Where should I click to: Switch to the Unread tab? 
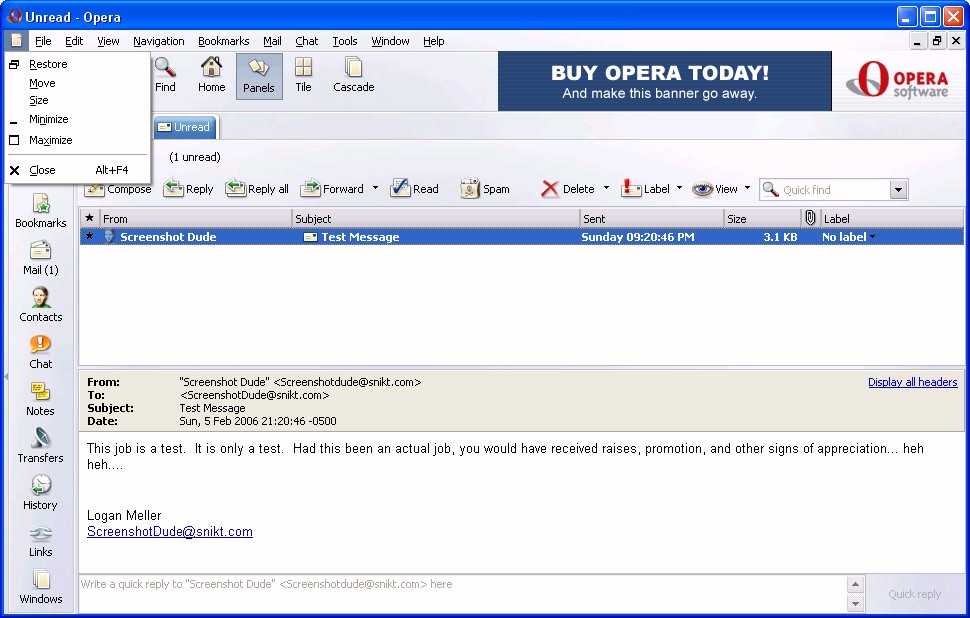tap(184, 127)
